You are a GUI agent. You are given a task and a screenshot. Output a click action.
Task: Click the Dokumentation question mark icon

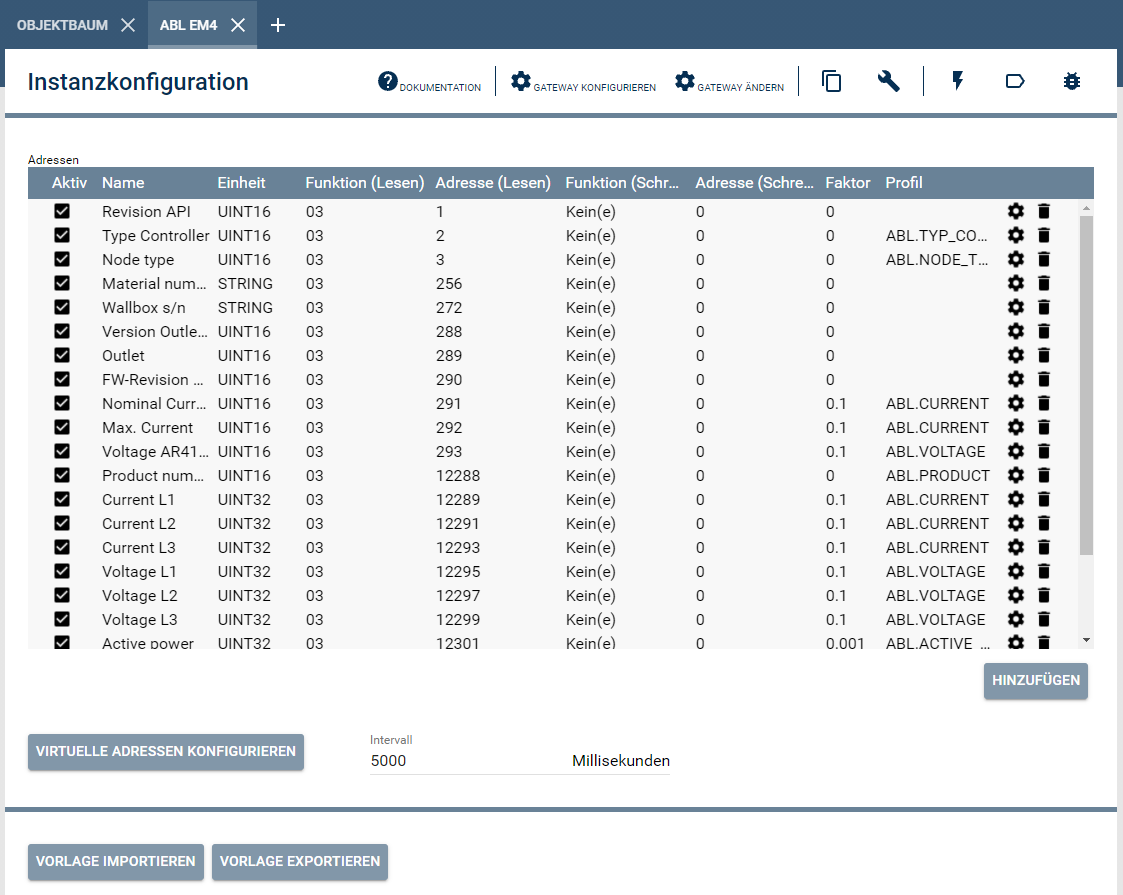pyautogui.click(x=389, y=81)
